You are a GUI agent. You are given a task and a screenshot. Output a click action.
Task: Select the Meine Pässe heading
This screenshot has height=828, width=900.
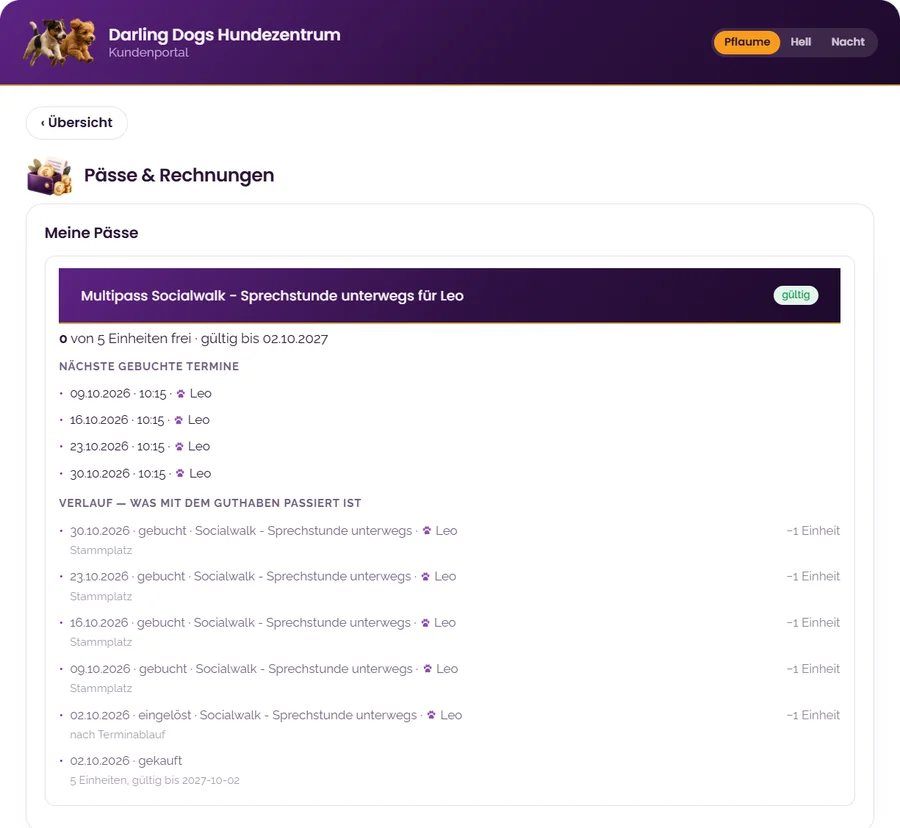(91, 233)
